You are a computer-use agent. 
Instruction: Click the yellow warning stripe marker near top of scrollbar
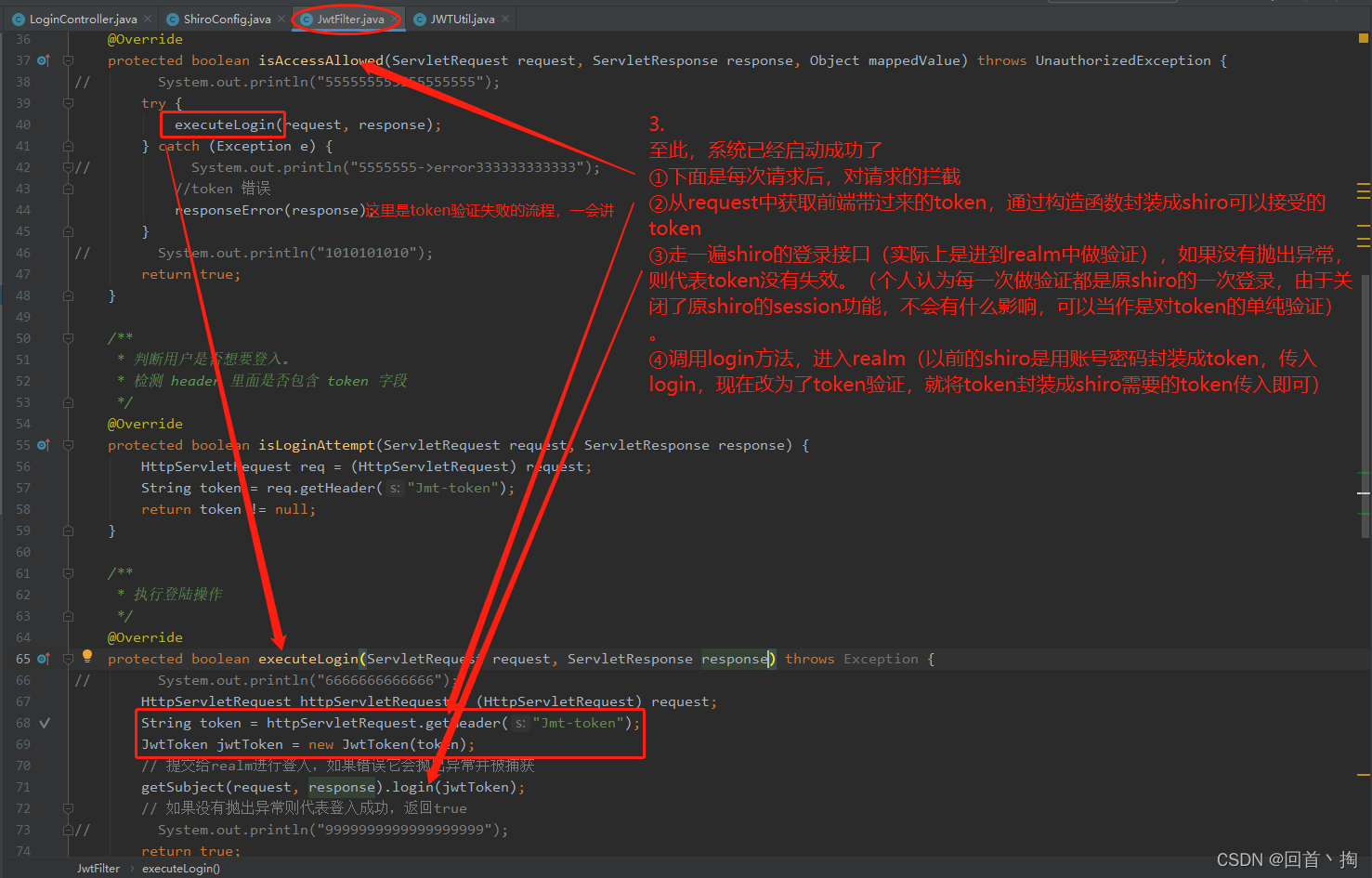[1364, 185]
